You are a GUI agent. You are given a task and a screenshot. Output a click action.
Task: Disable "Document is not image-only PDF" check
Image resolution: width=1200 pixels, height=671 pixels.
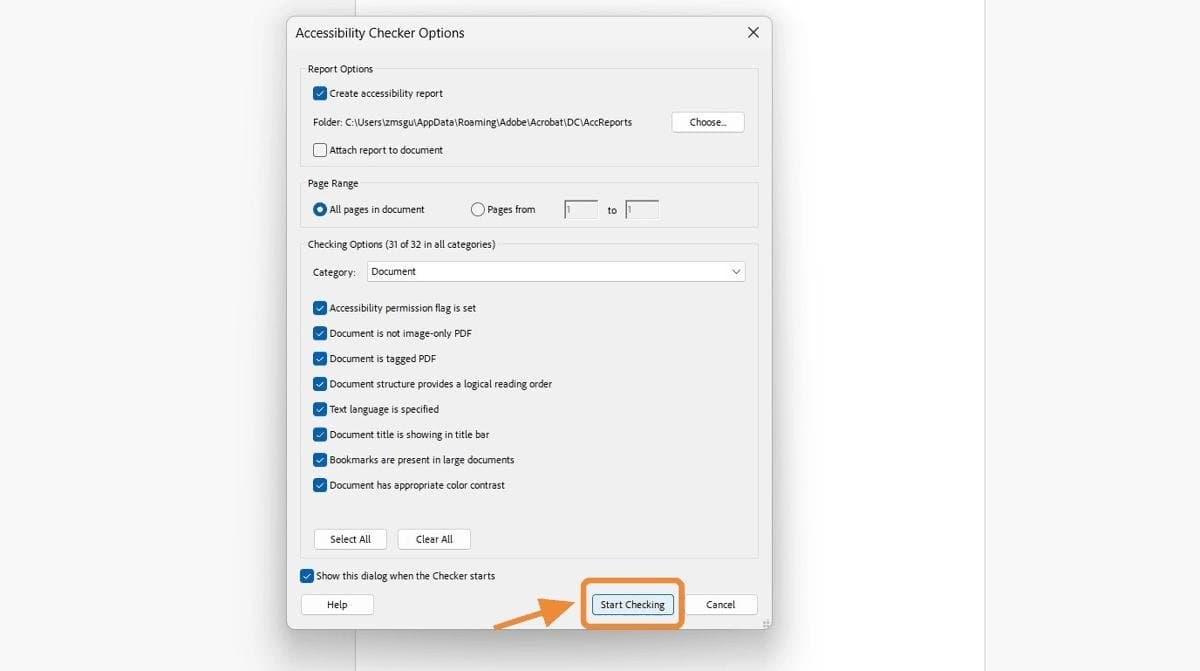(x=320, y=333)
